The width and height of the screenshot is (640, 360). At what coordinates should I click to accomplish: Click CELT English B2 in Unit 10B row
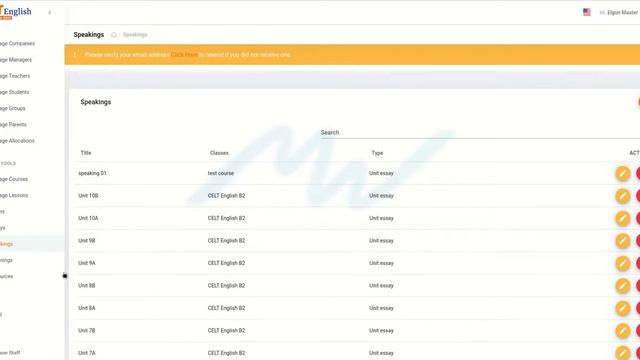coord(227,196)
